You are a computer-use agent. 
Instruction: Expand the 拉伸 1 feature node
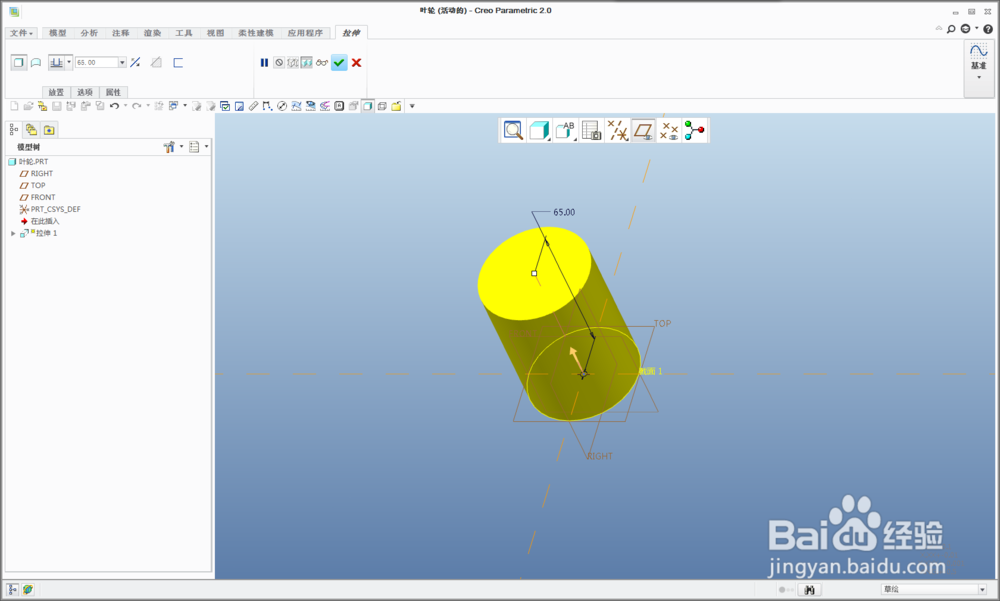click(x=13, y=234)
